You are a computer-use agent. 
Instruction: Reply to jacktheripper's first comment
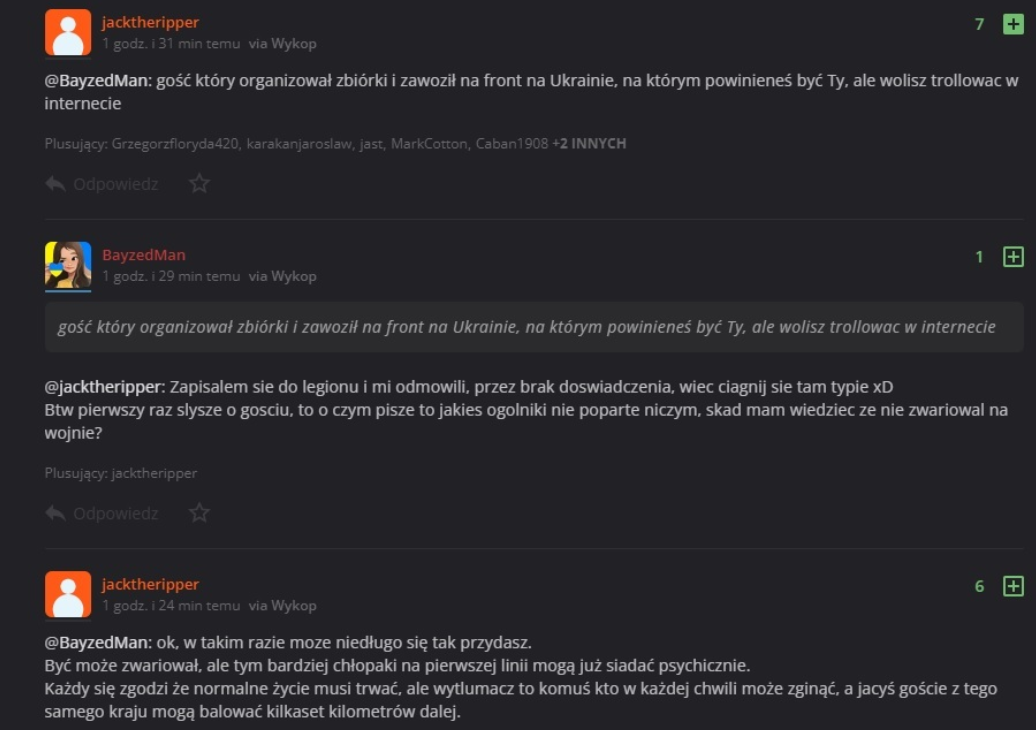(102, 184)
